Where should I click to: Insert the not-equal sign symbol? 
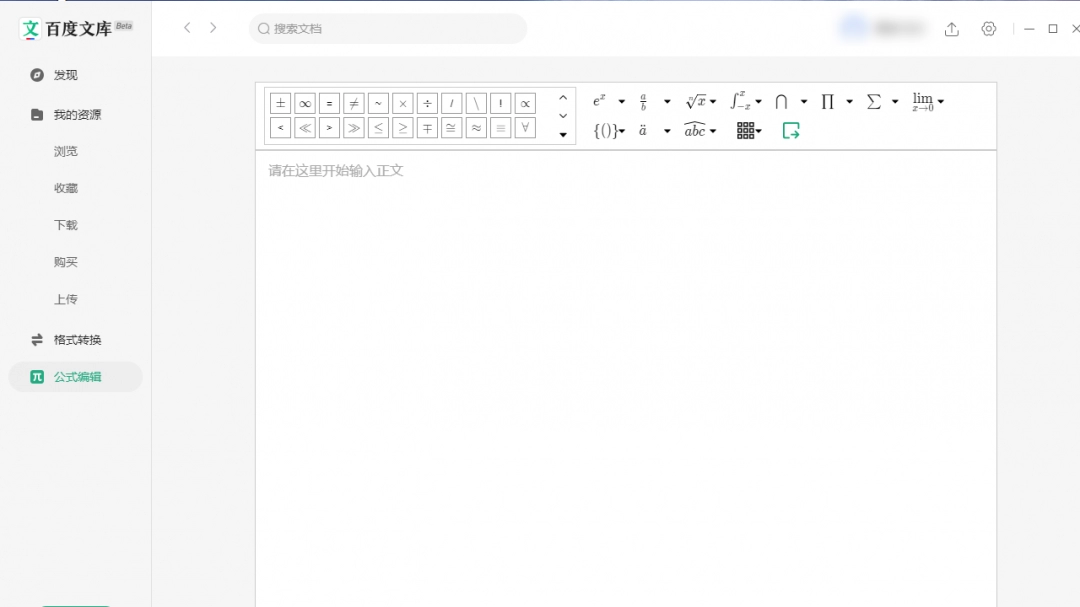coord(354,103)
